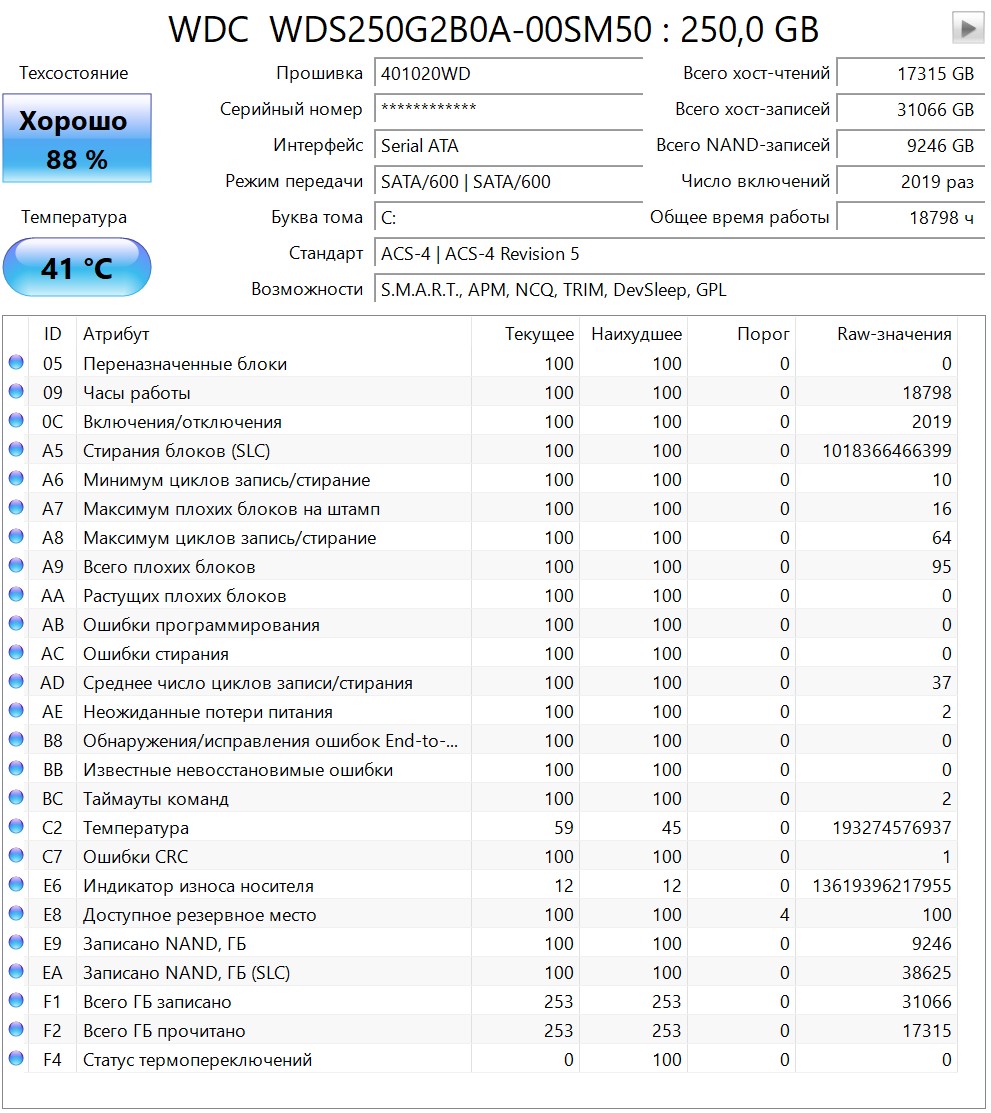The image size is (991, 1113).
Task: Click status icon of F1 Всего ГБ записано
Action: point(16,1001)
